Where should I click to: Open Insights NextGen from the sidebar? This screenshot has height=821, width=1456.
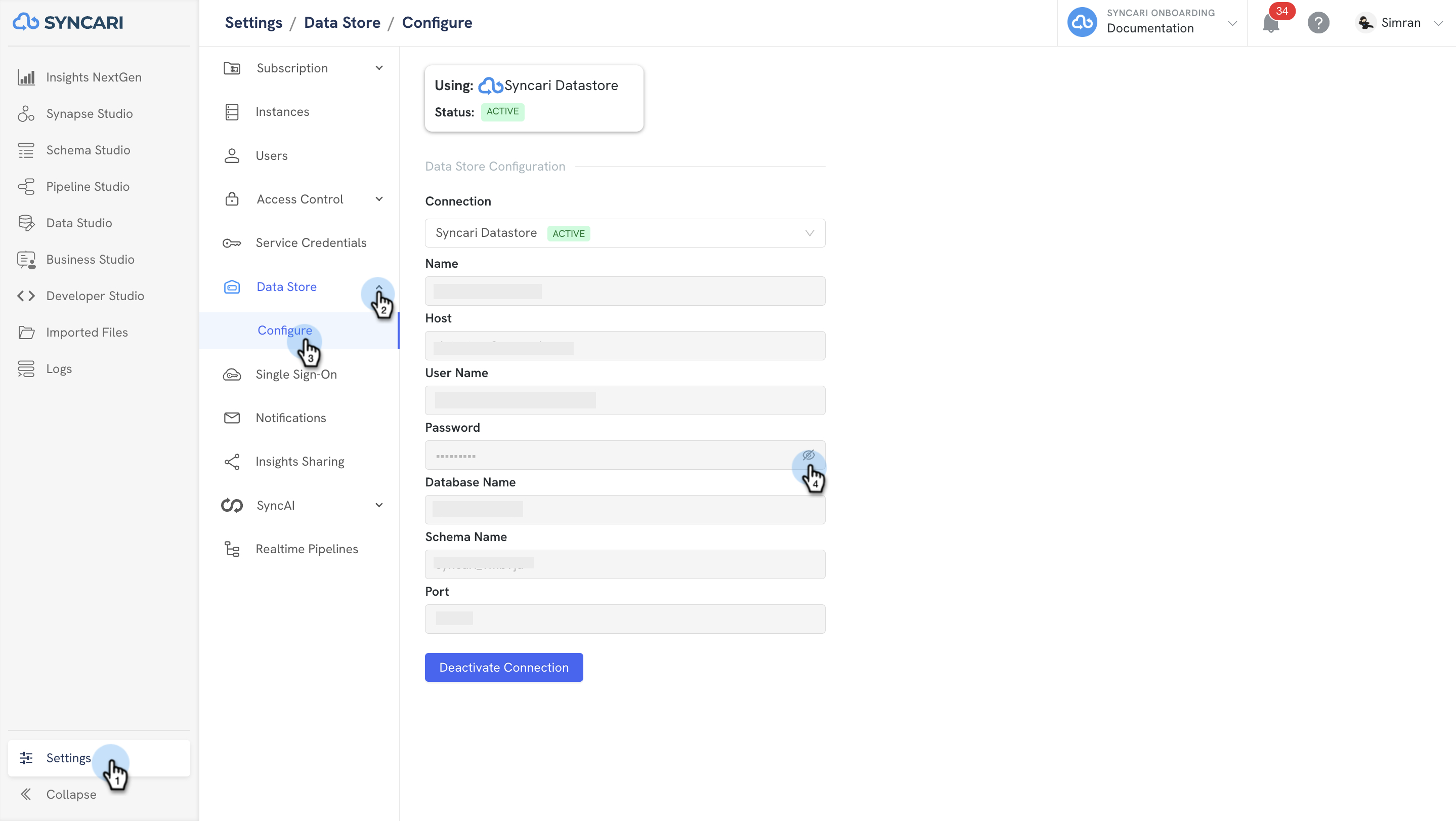(94, 77)
